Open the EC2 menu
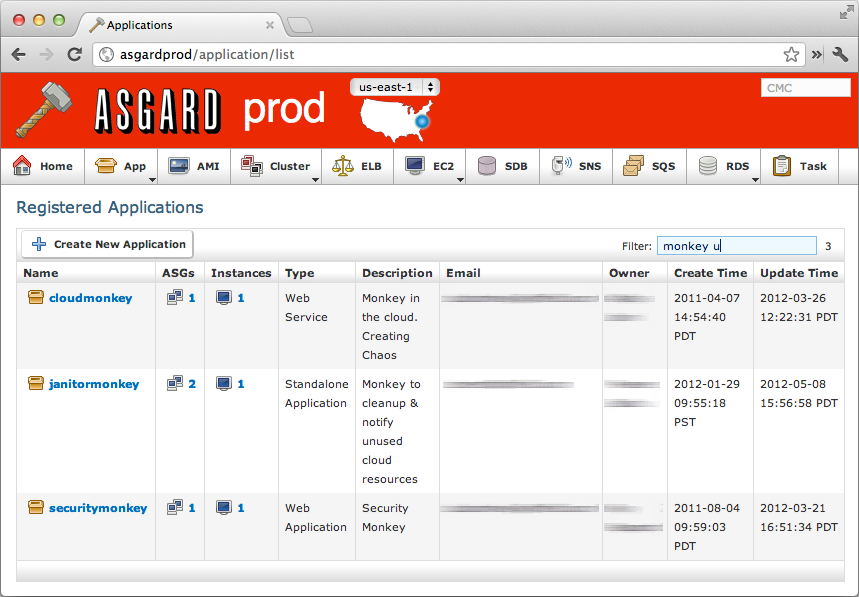 click(x=430, y=166)
